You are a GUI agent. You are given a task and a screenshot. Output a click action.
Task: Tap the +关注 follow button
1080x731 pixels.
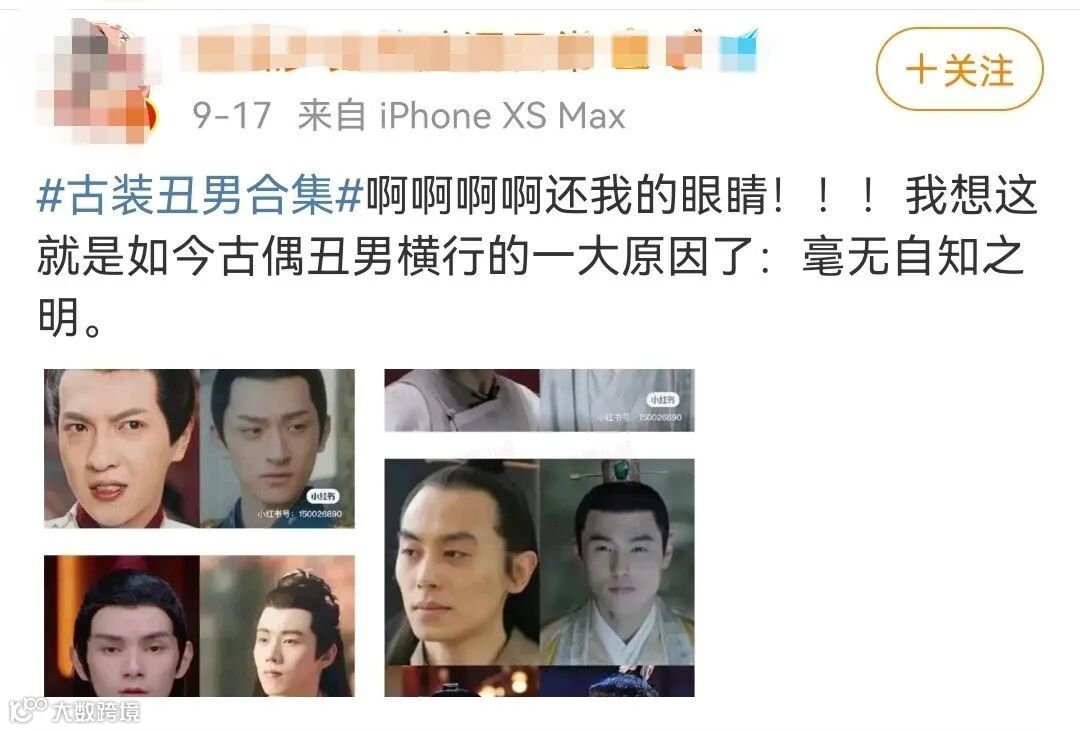959,69
